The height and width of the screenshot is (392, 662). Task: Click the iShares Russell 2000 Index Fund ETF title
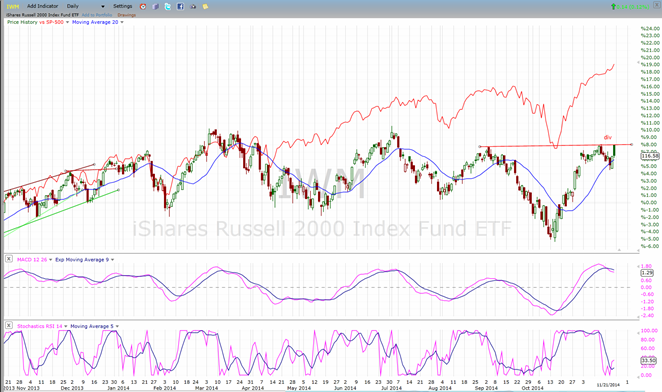42,15
